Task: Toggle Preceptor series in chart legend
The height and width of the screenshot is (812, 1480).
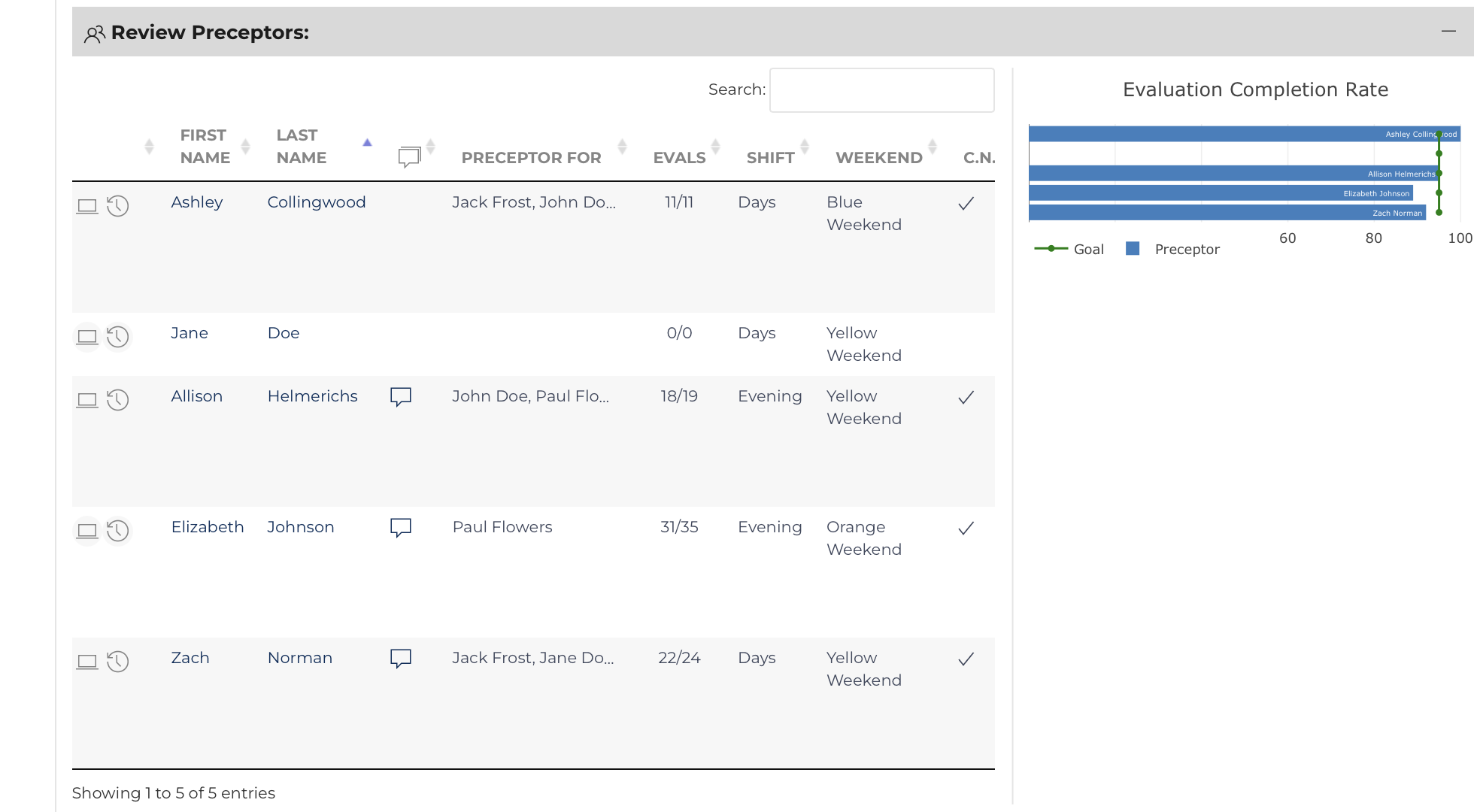Action: (1172, 249)
